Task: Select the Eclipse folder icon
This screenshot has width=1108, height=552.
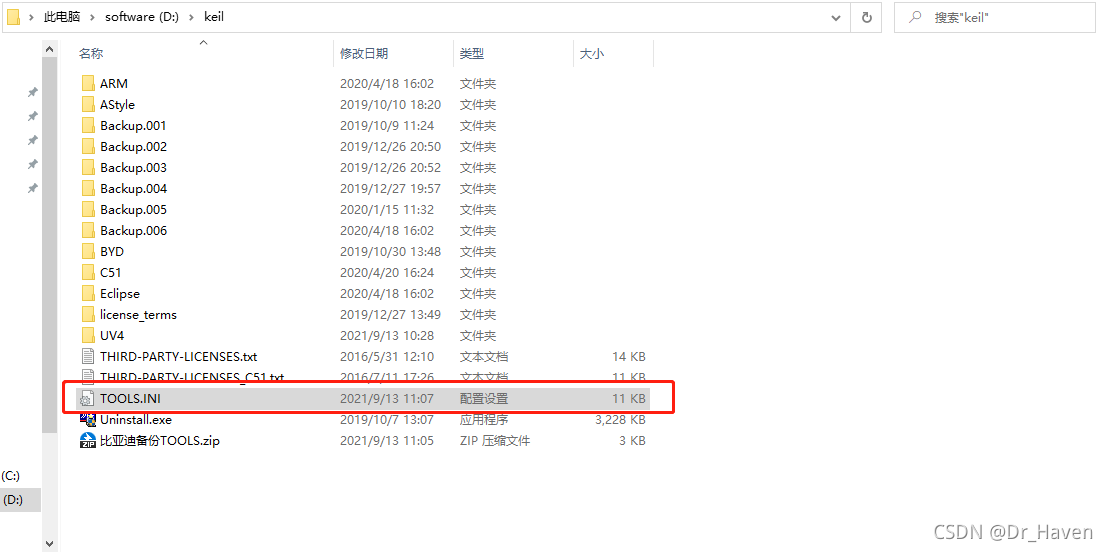Action: pos(88,294)
